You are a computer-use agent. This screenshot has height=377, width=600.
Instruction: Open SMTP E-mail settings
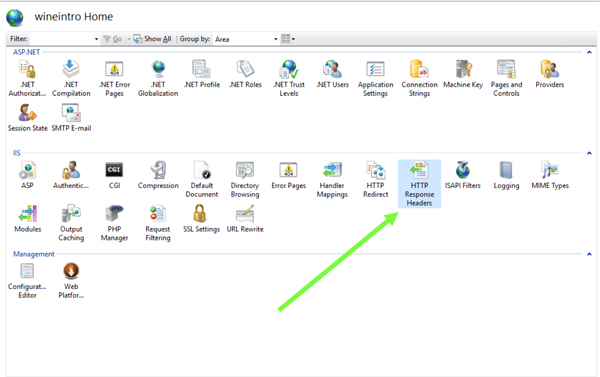coord(71,118)
